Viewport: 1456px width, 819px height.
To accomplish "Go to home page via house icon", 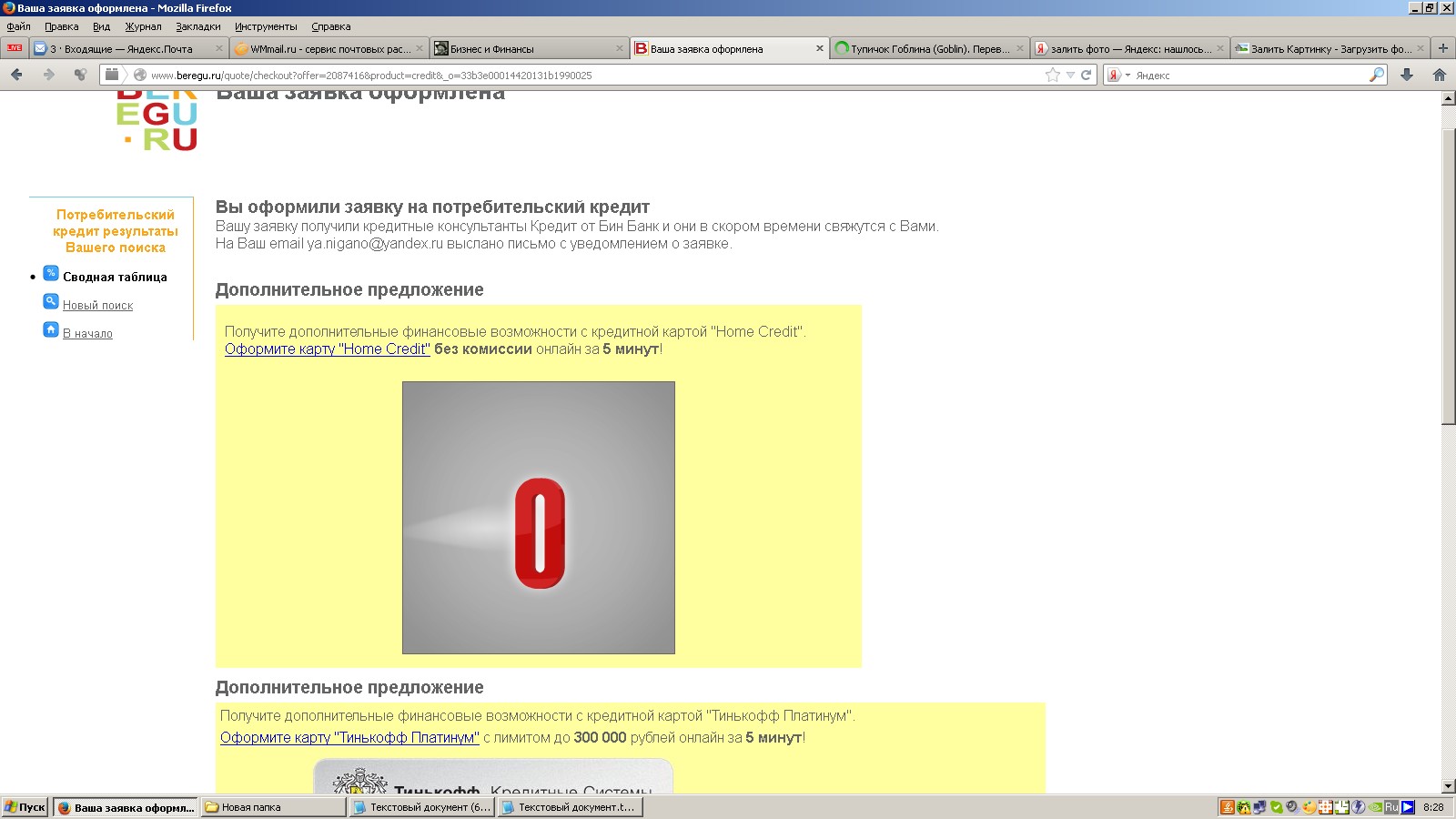I will pos(1440,75).
